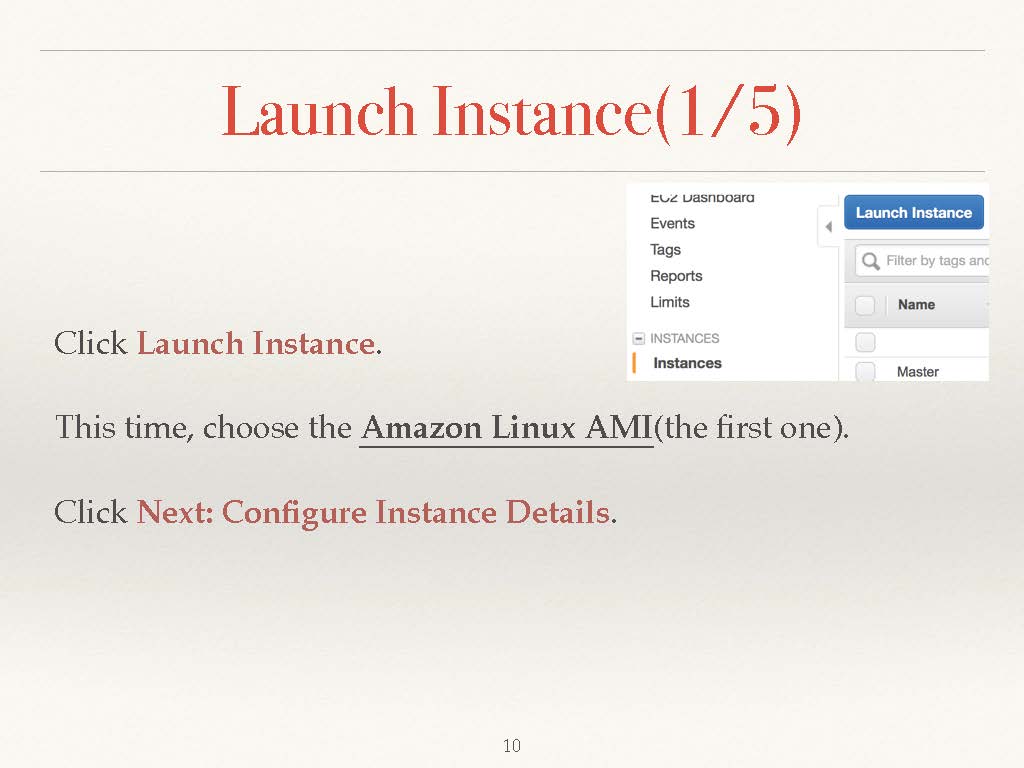
Task: Click the blue Launch Instance button
Action: pyautogui.click(x=913, y=213)
